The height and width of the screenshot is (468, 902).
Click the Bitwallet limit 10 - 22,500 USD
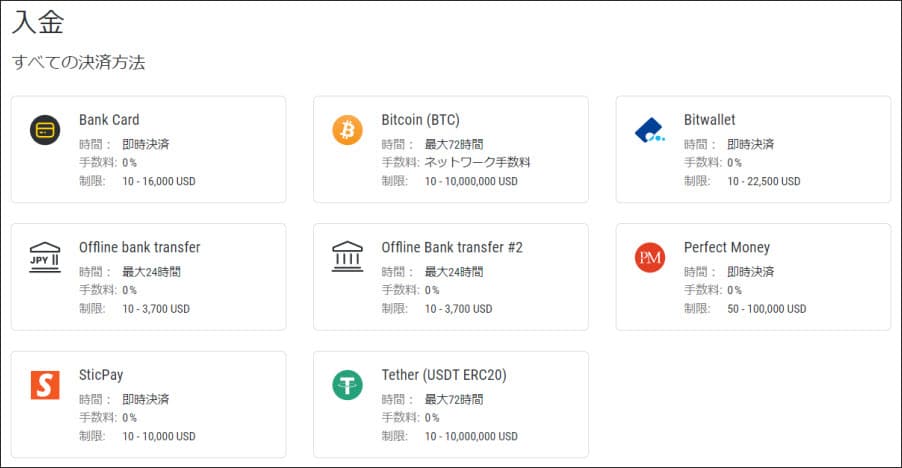click(763, 182)
